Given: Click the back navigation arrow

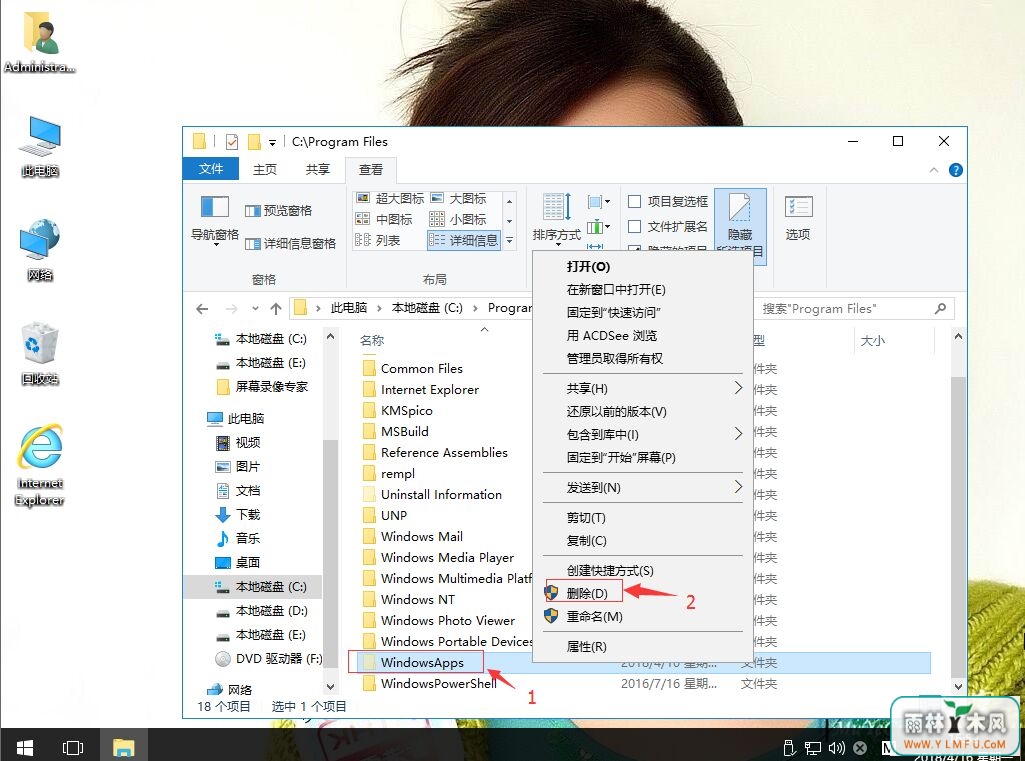Looking at the screenshot, I should pos(202,309).
